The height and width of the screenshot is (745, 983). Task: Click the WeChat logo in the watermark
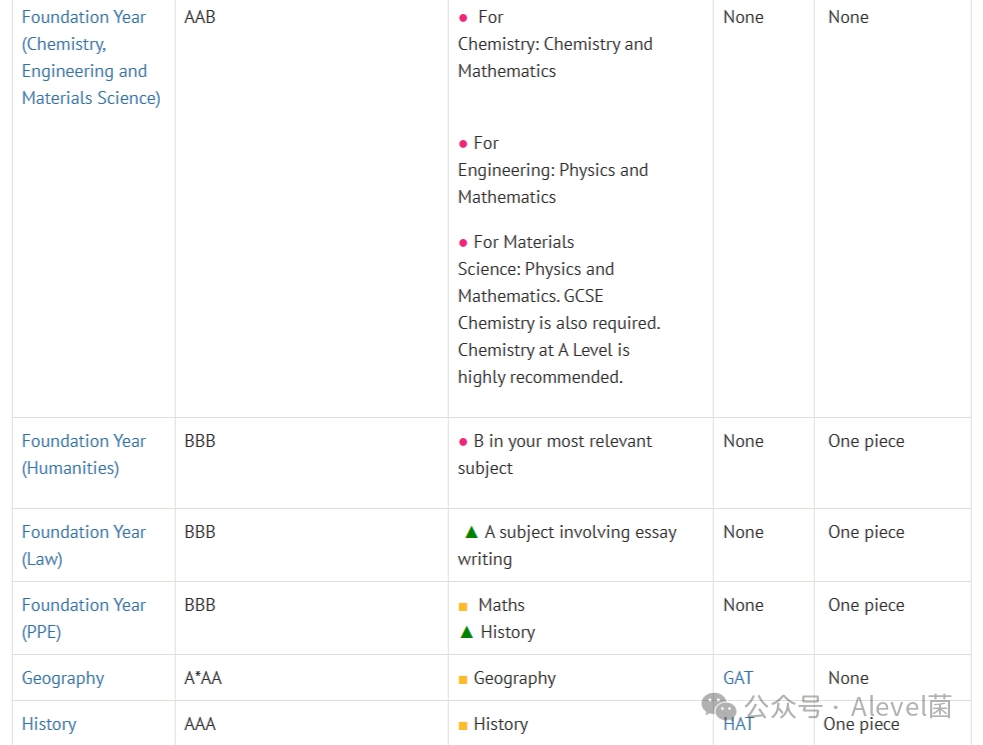(x=718, y=707)
